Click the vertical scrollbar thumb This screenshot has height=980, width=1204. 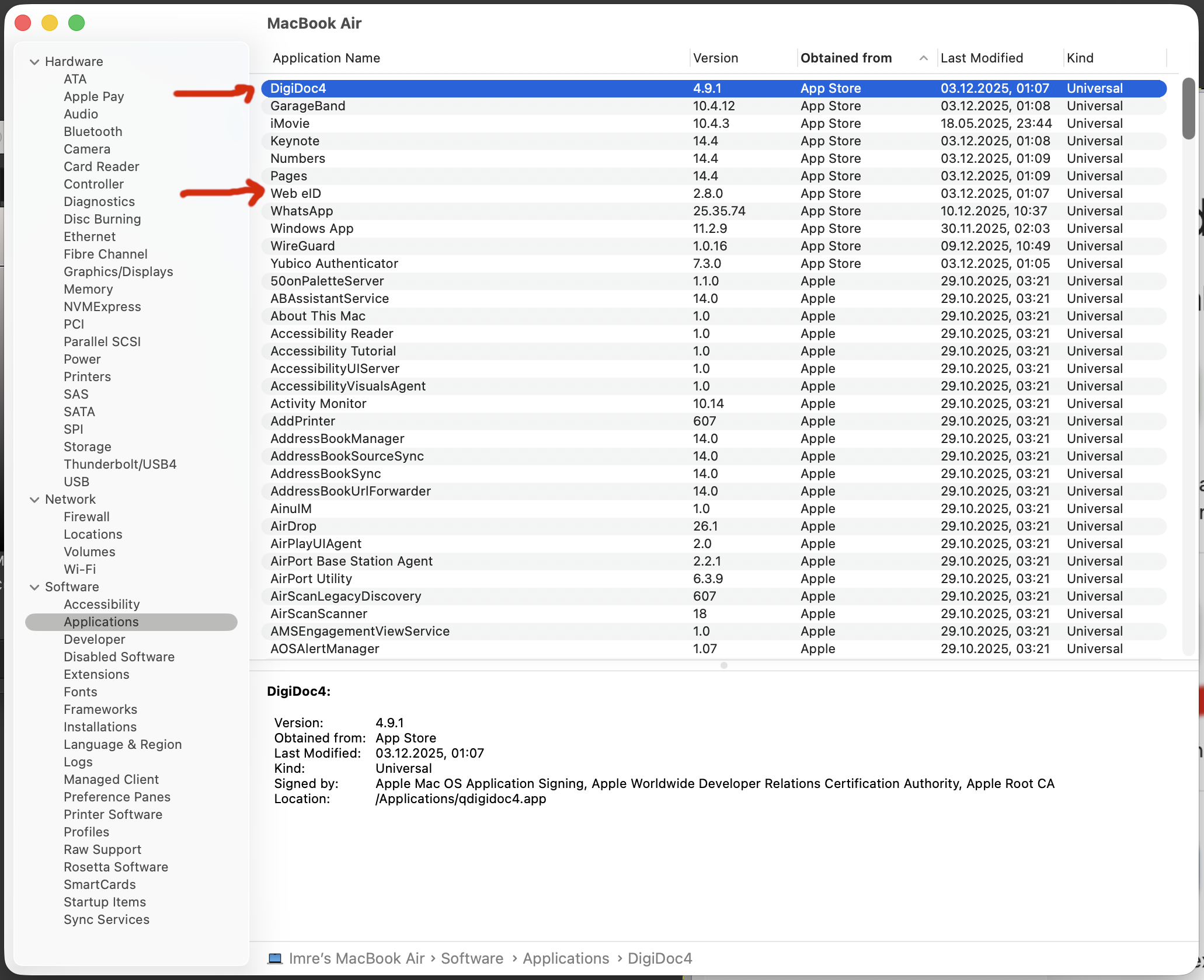(x=1188, y=108)
